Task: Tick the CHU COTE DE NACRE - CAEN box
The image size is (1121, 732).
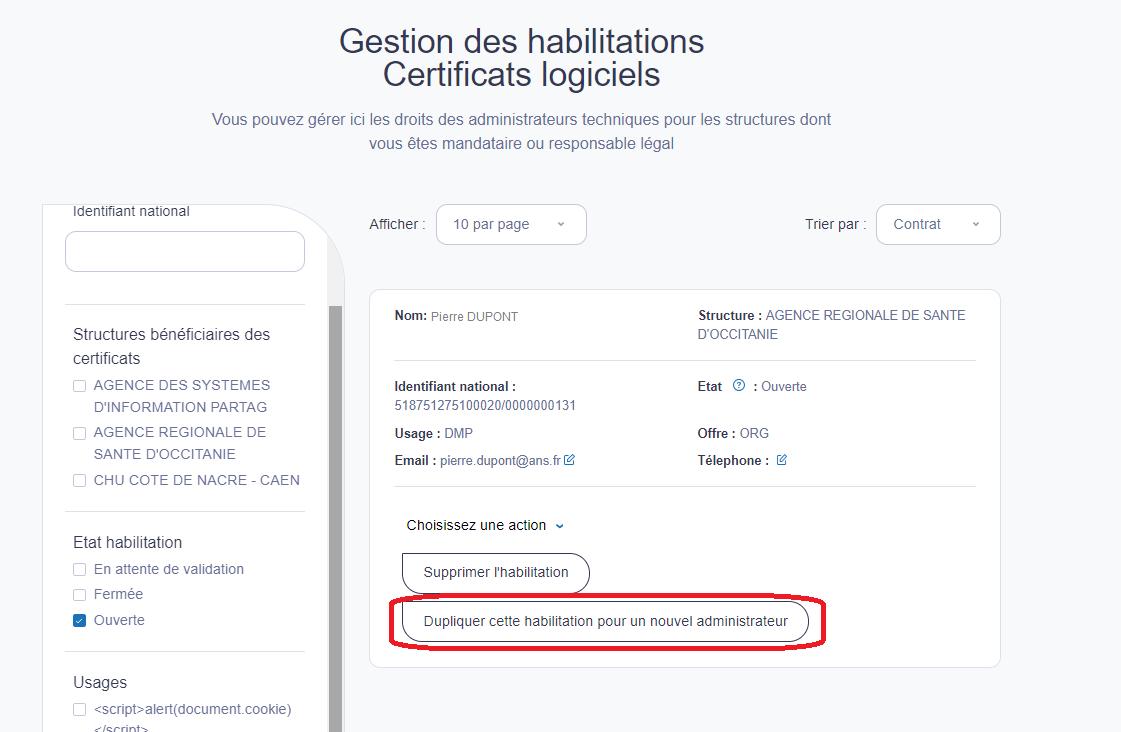Action: [79, 480]
